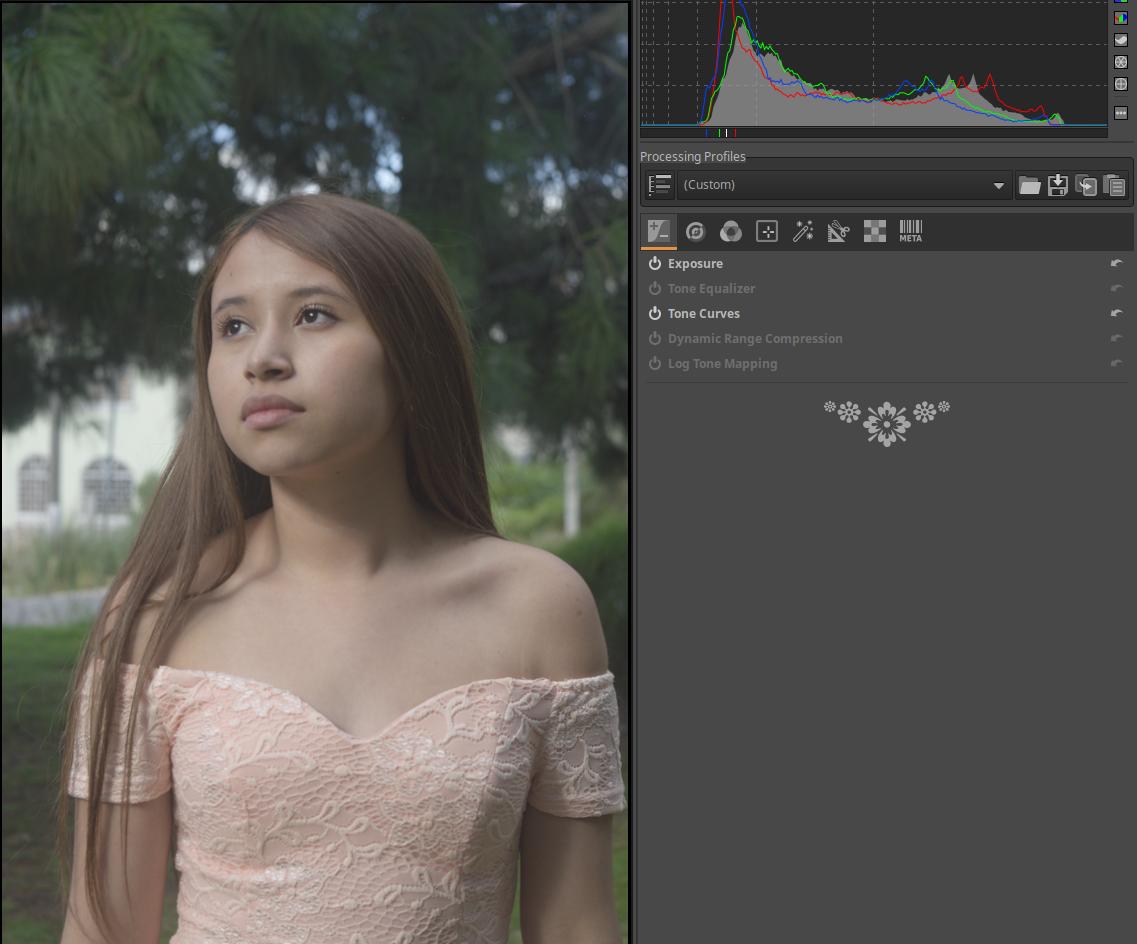Disable the Exposure tool power button
Image resolution: width=1137 pixels, height=944 pixels.
tap(655, 264)
